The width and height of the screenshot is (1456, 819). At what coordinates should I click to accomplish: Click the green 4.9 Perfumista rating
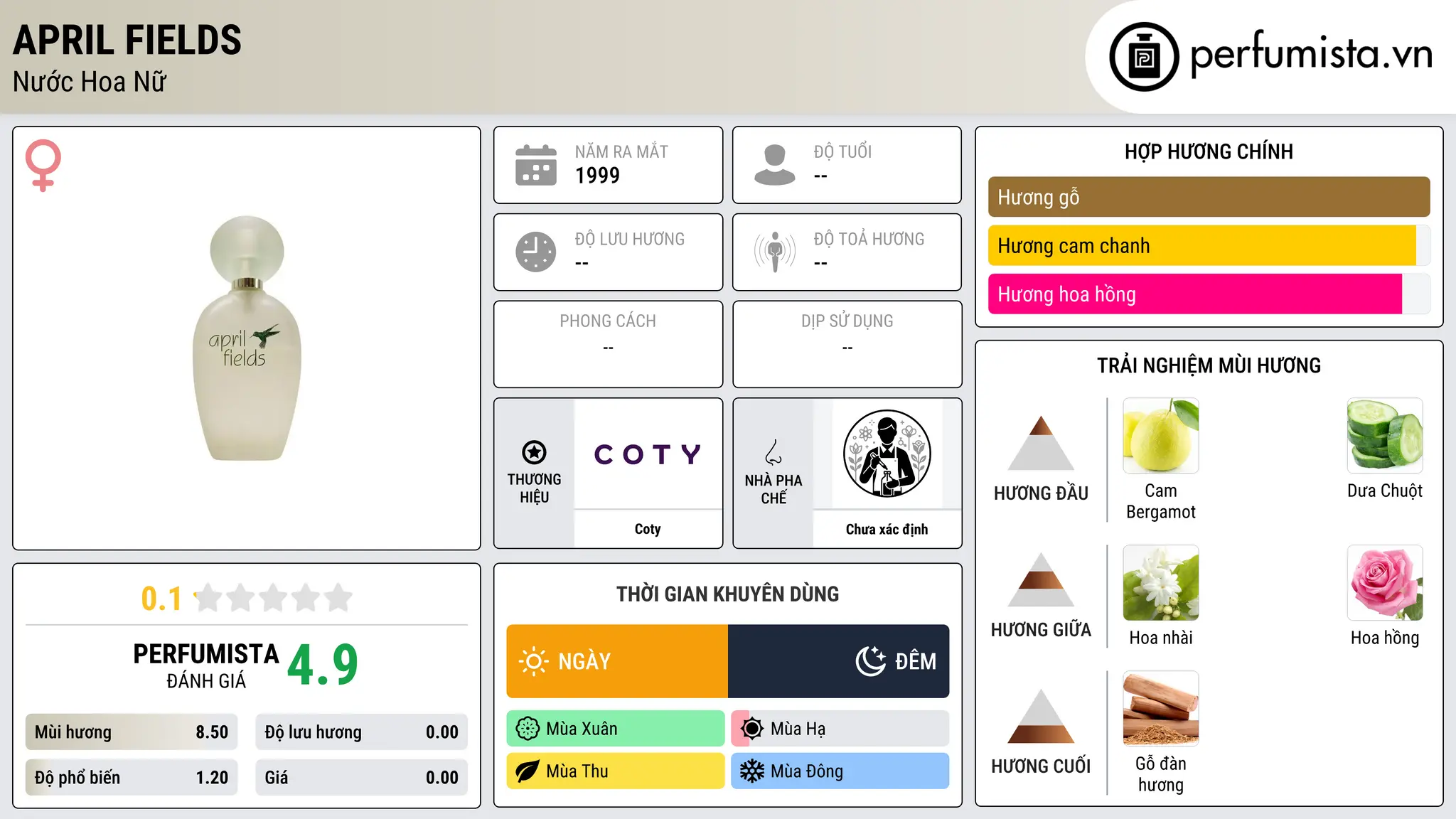point(323,665)
